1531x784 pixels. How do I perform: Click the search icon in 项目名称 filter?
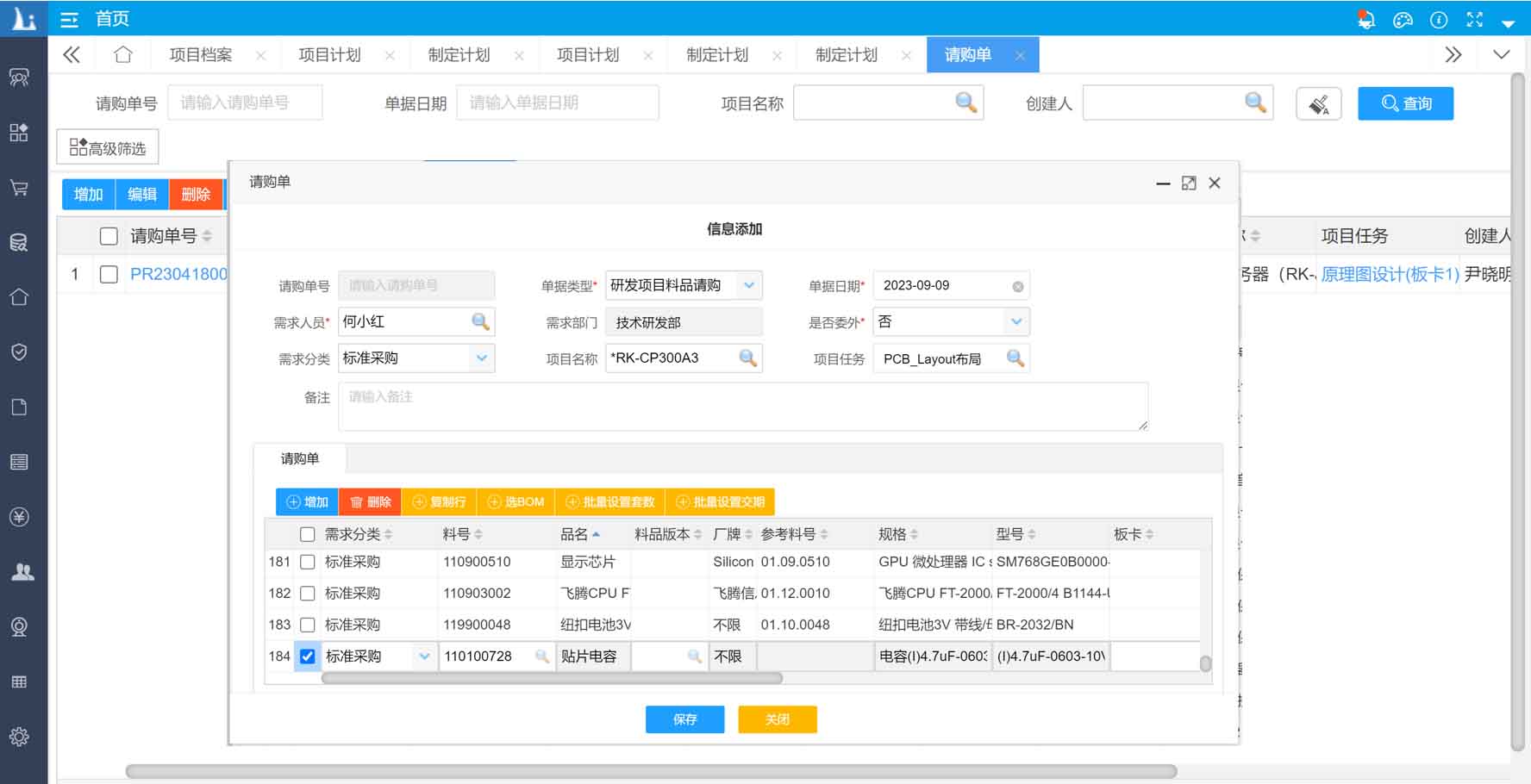[x=966, y=103]
